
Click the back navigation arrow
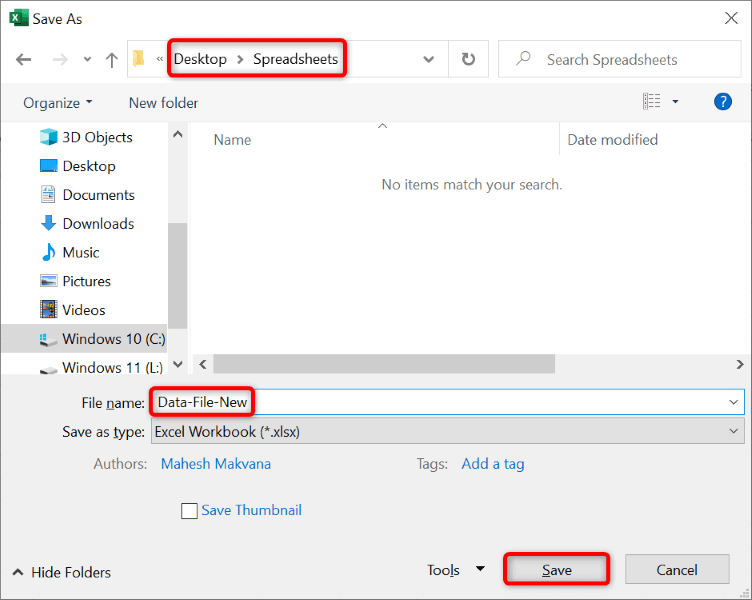23,59
